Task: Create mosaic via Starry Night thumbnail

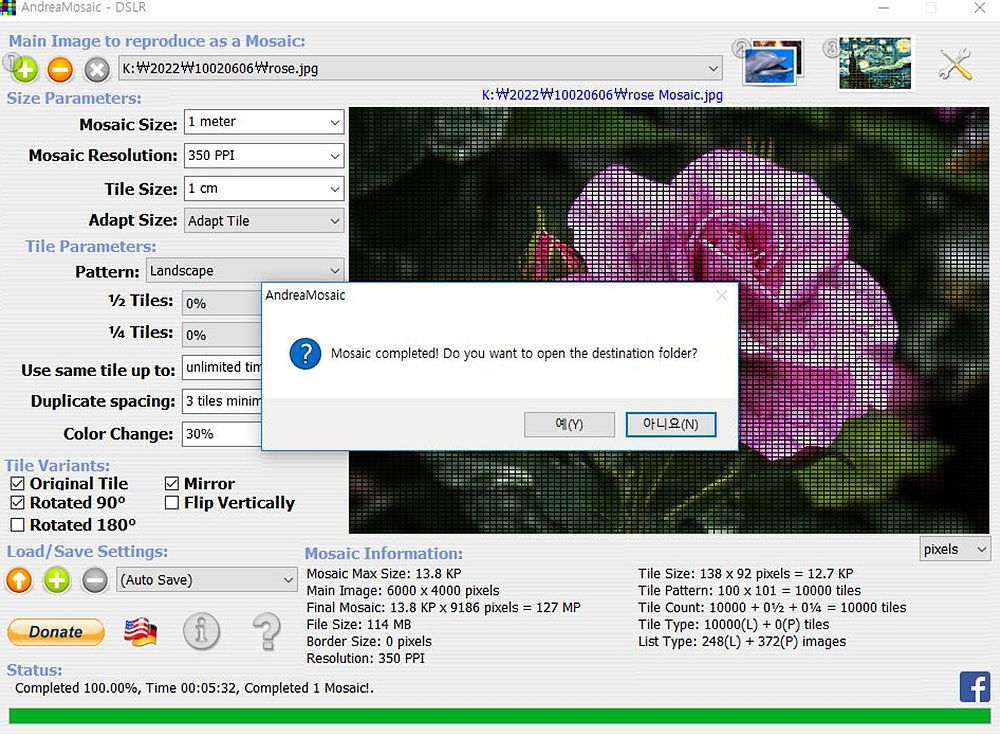Action: click(874, 62)
